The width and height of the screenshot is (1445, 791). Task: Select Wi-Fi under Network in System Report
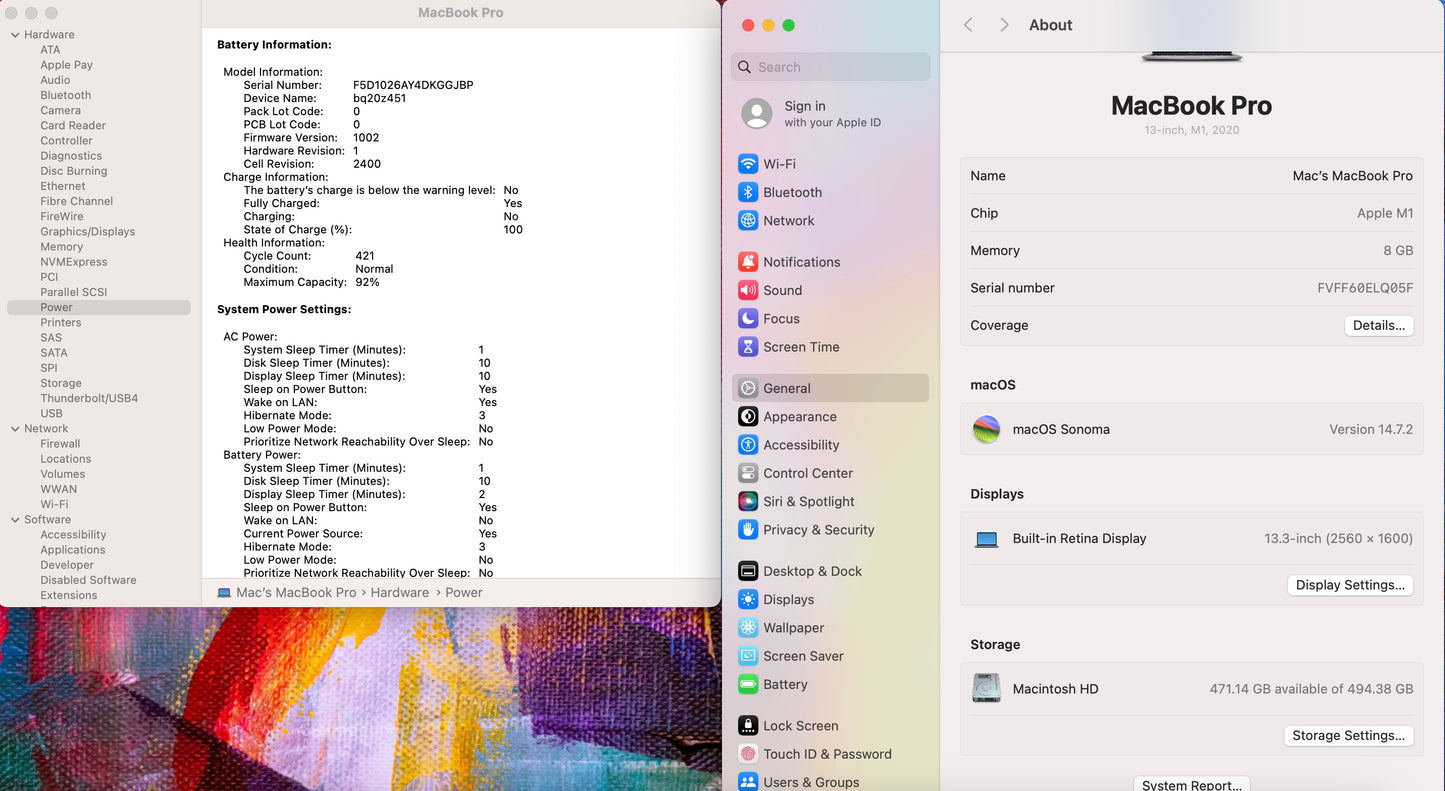click(54, 505)
